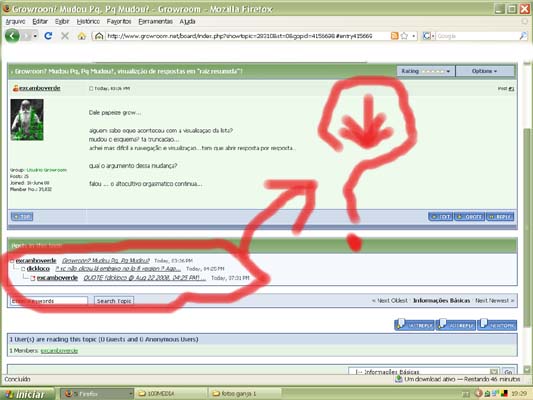
Task: Toggle the box beside the first escamboverde thread entry
Action: click(12, 261)
